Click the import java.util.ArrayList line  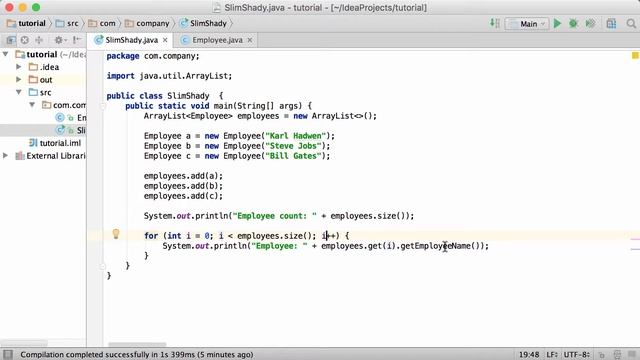coord(169,76)
